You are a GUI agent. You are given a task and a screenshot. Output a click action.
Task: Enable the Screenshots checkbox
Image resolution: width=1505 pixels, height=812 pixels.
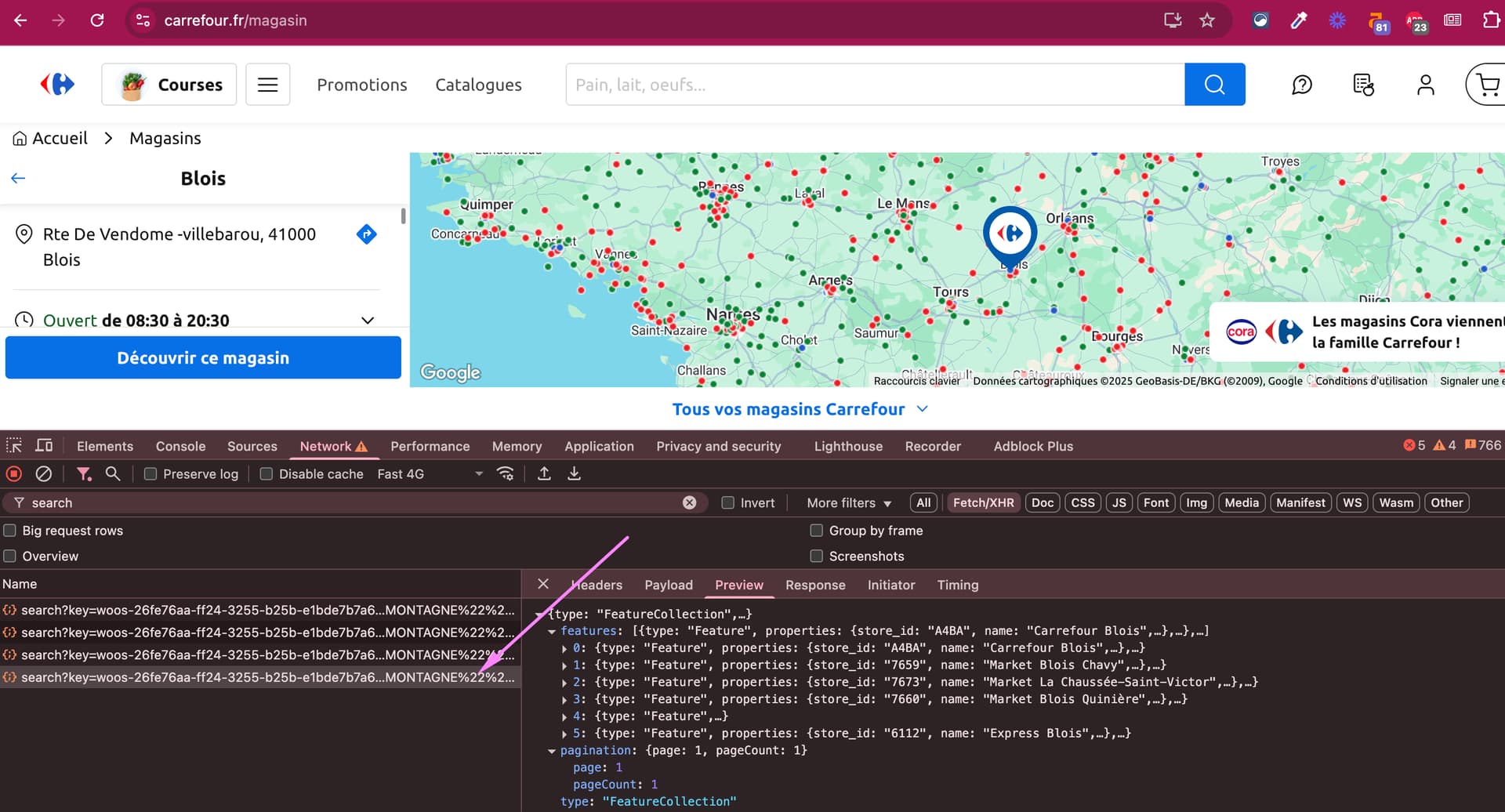point(816,556)
